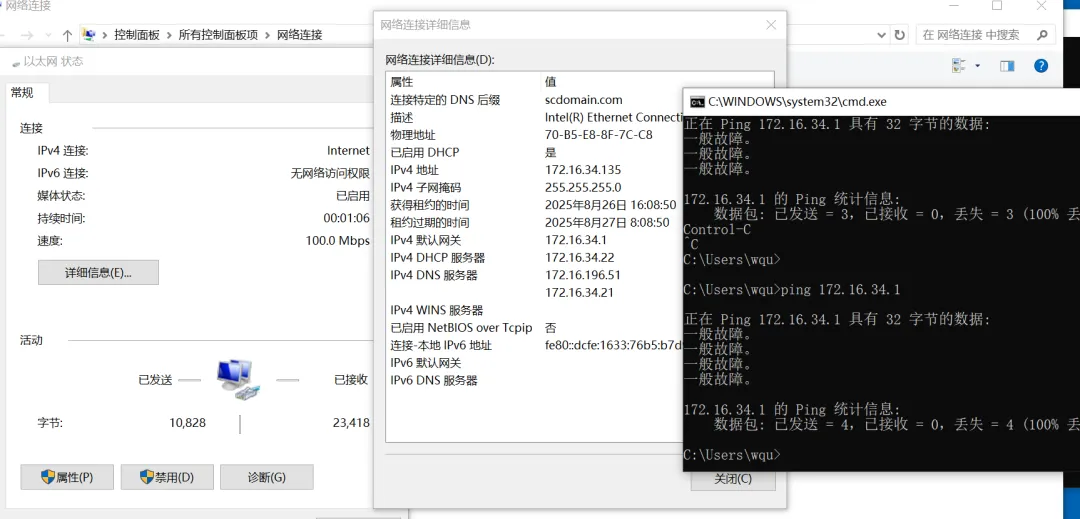Click the network activity computers icon
Image resolution: width=1080 pixels, height=519 pixels.
pyautogui.click(x=238, y=379)
